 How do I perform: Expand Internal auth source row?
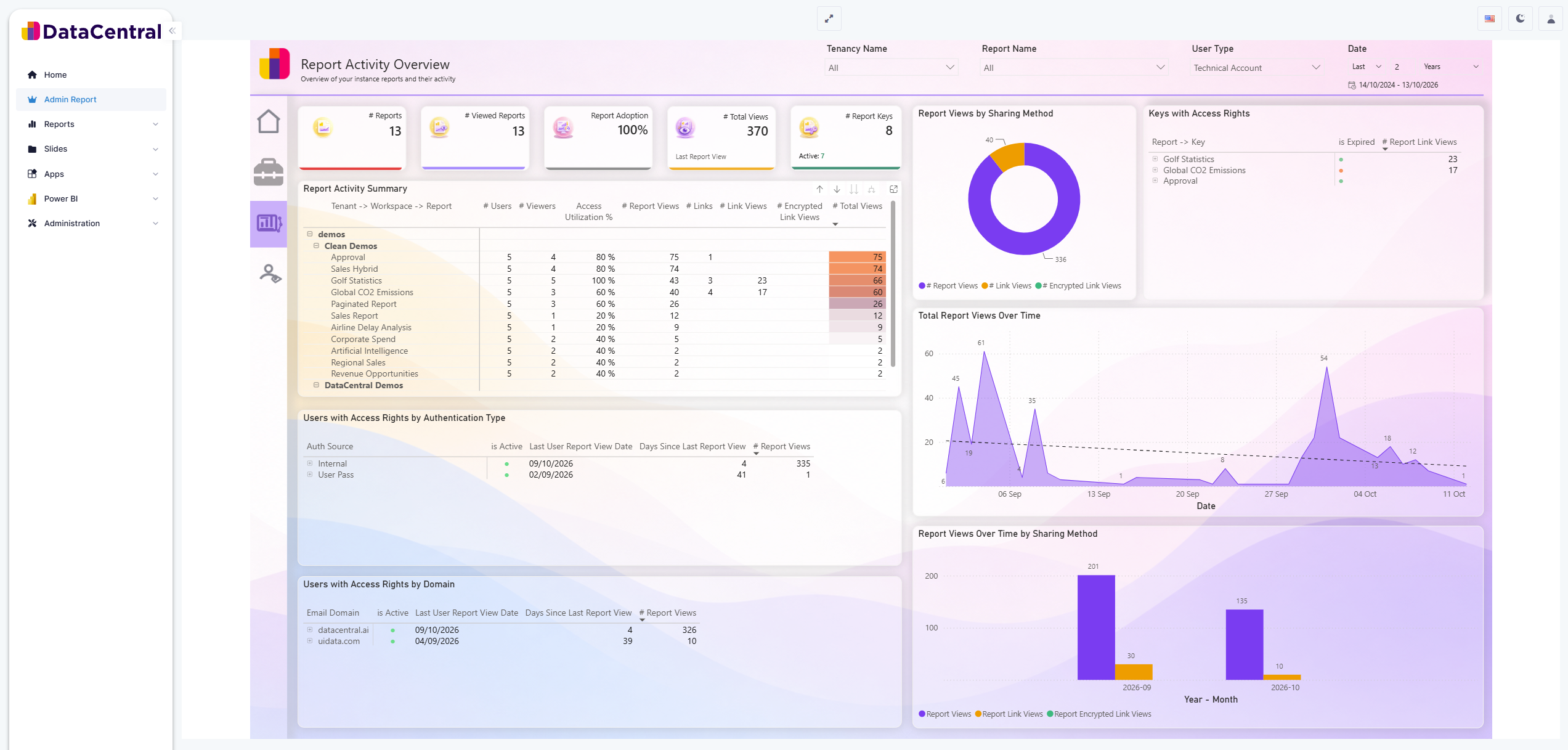point(310,463)
